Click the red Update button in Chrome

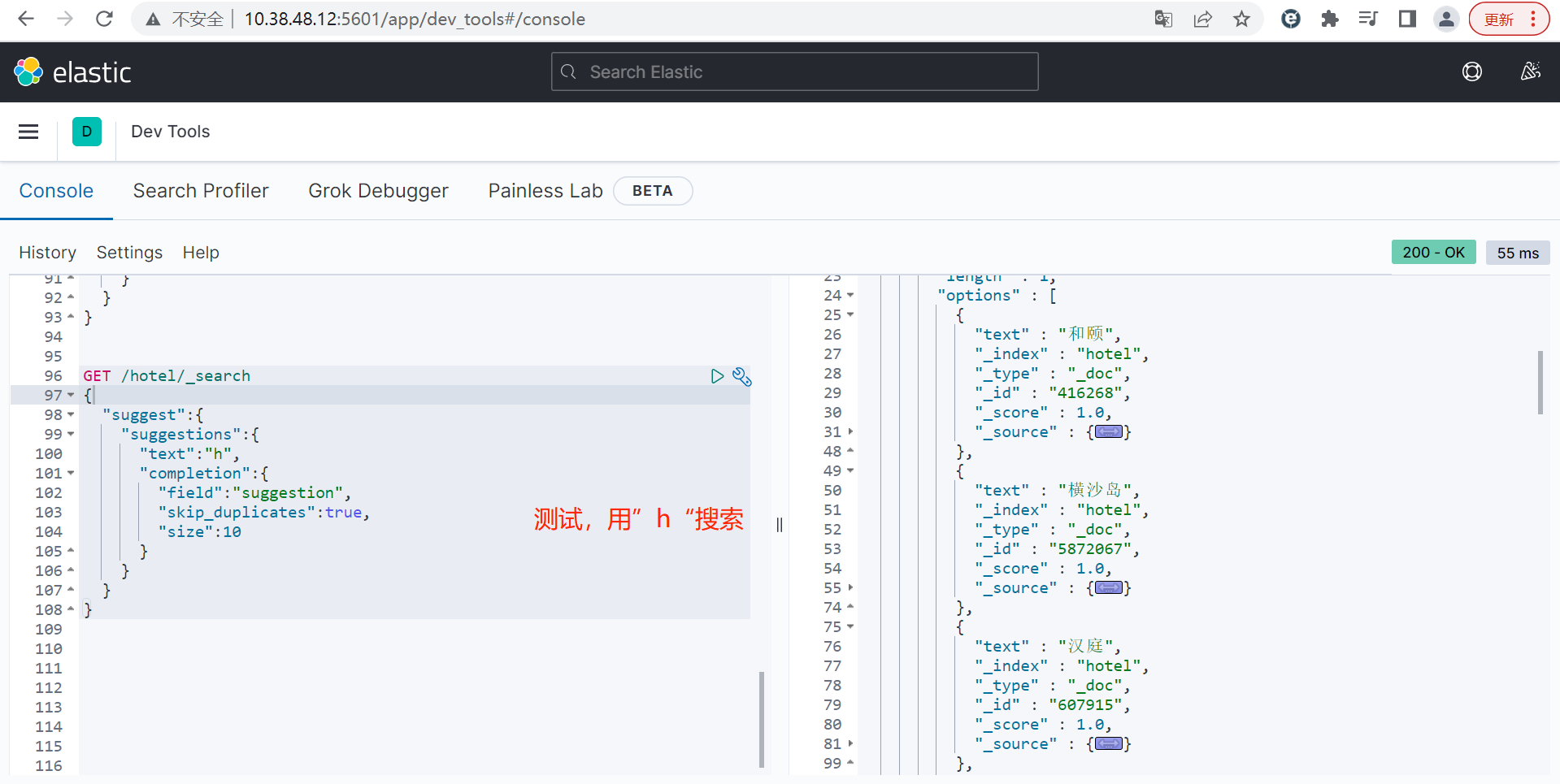coord(1509,19)
